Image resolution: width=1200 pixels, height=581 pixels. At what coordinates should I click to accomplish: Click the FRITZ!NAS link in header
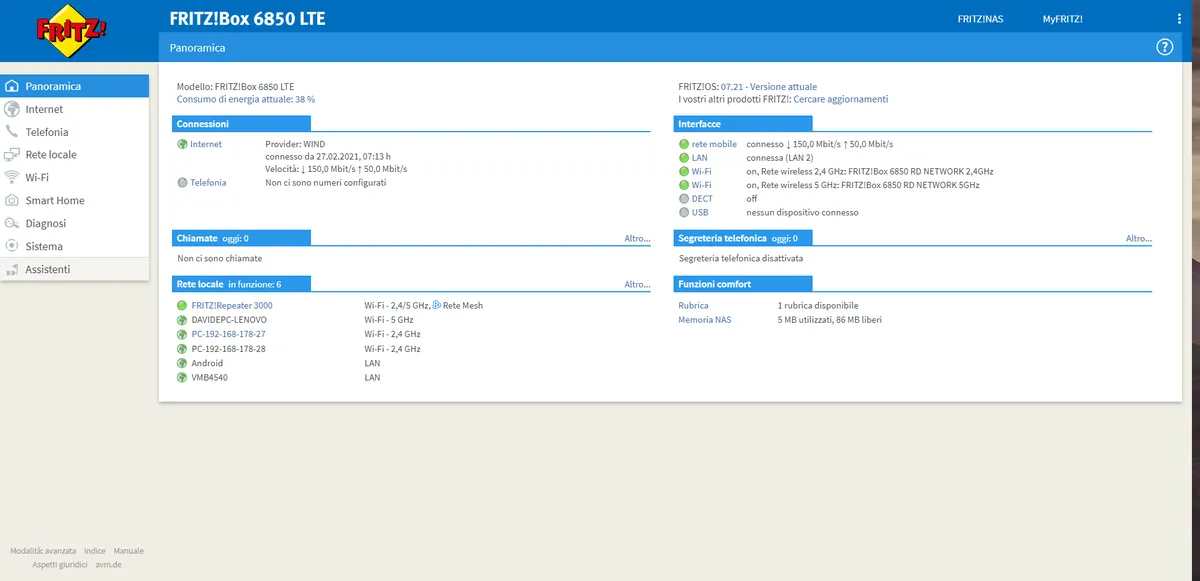click(980, 19)
